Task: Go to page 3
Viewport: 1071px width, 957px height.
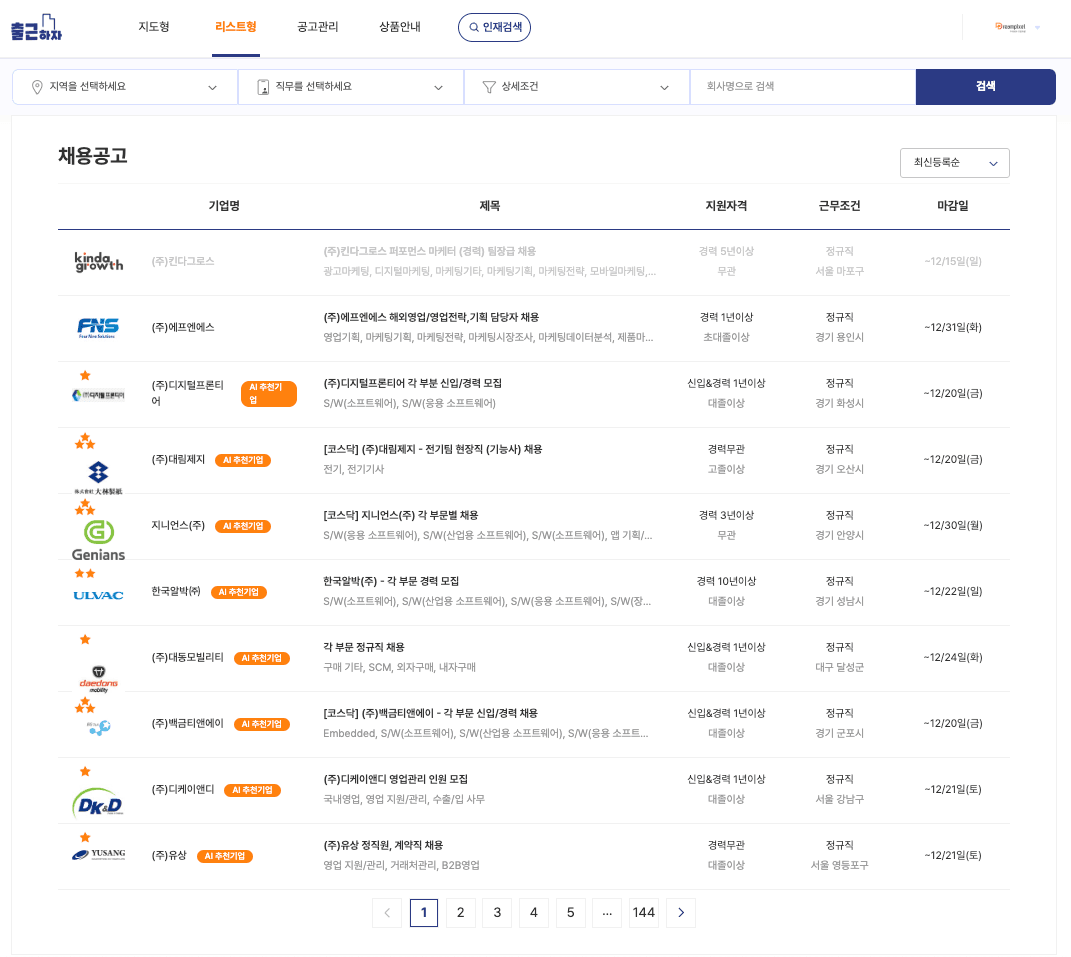Action: pos(497,913)
